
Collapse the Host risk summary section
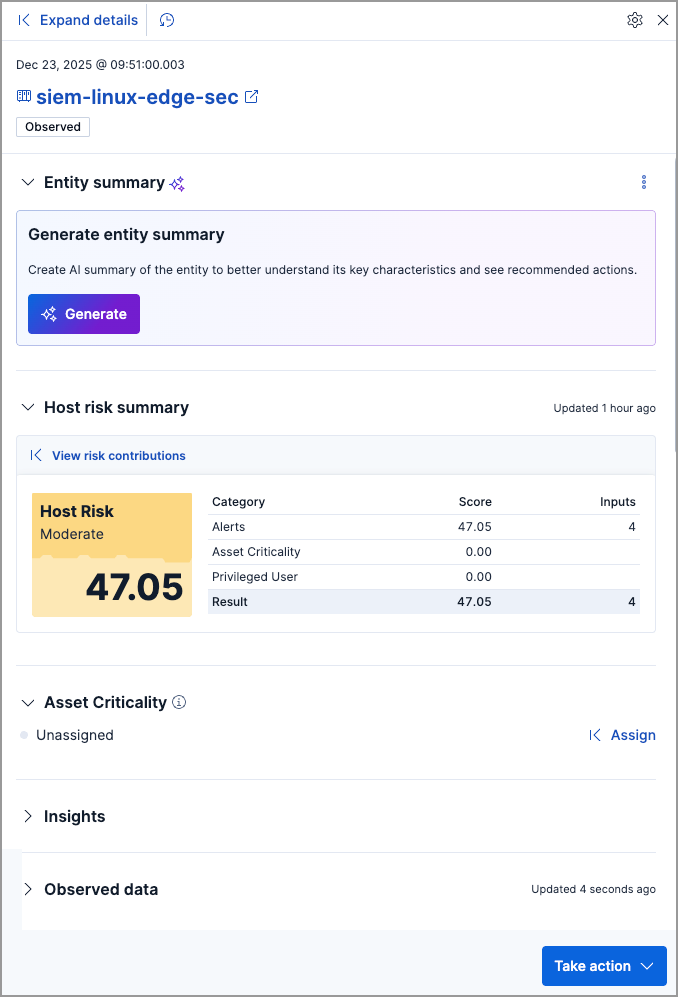click(x=27, y=407)
